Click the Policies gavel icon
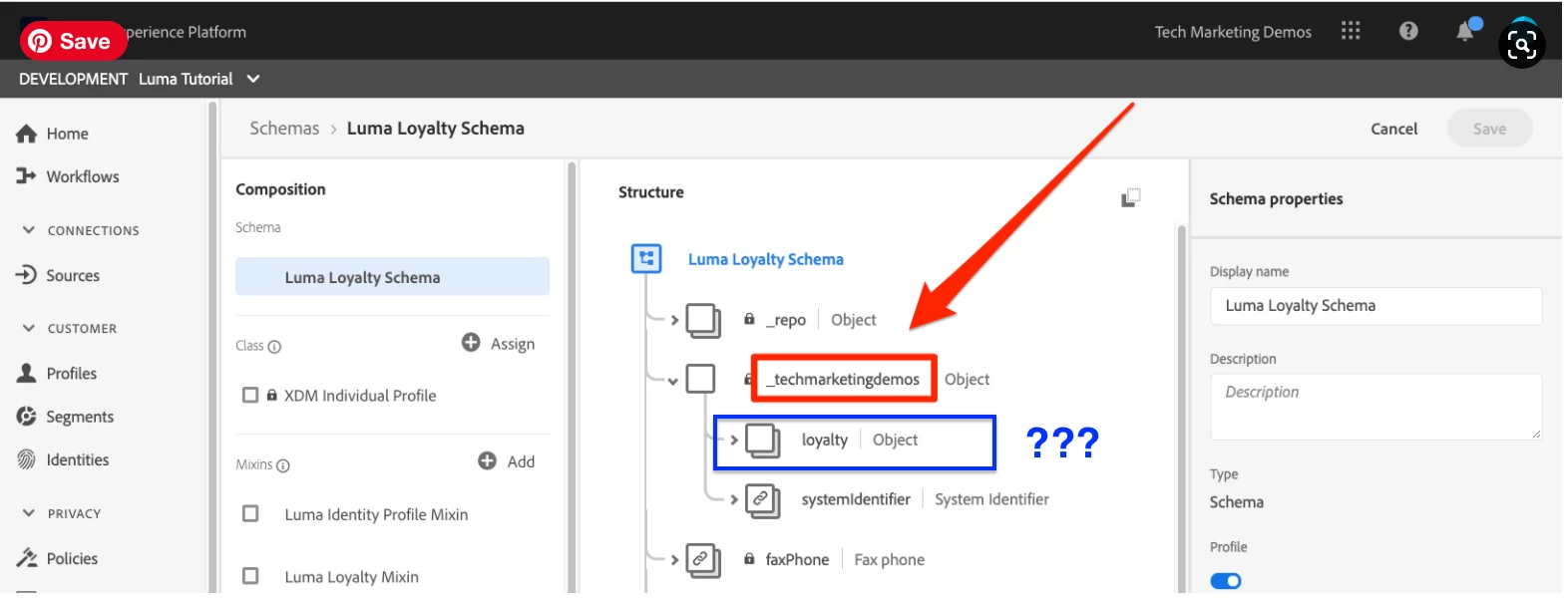1568x598 pixels. tap(27, 558)
